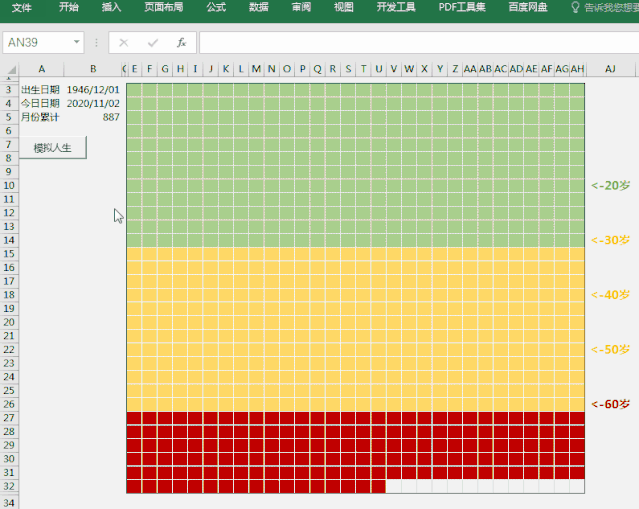Select column header AJ

pyautogui.click(x=610, y=69)
